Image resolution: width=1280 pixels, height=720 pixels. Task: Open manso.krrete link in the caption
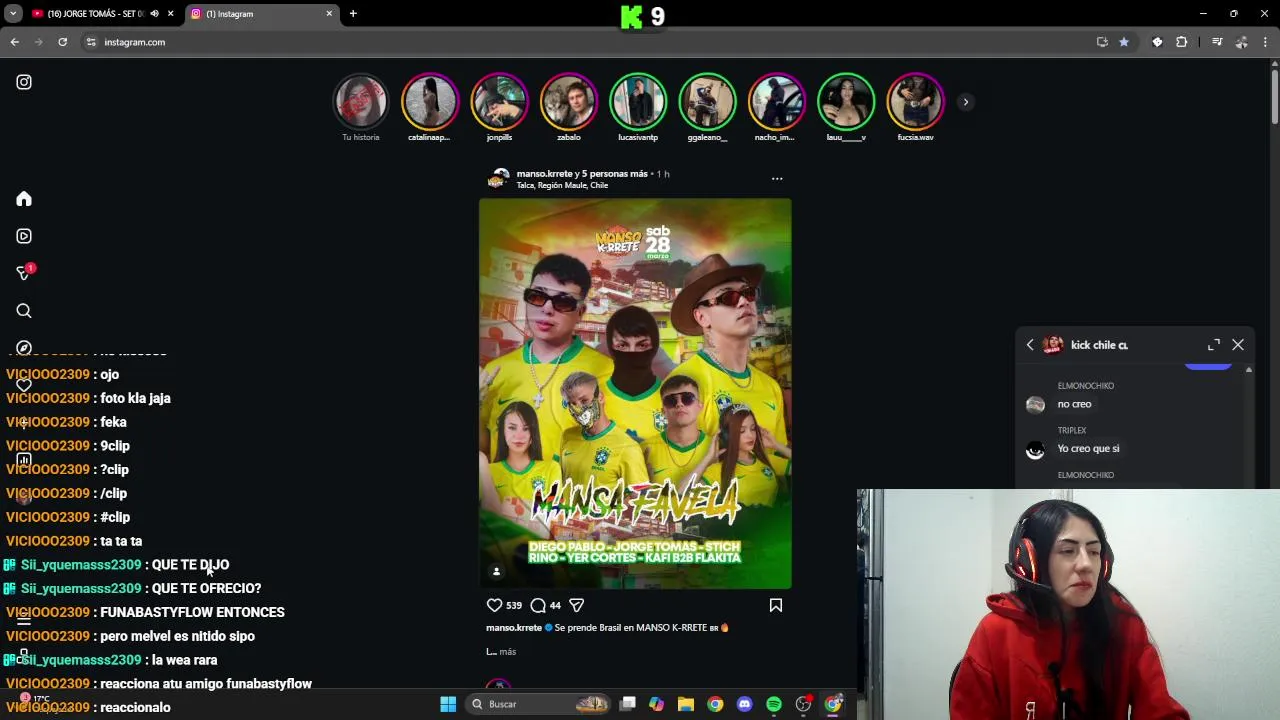click(x=514, y=628)
